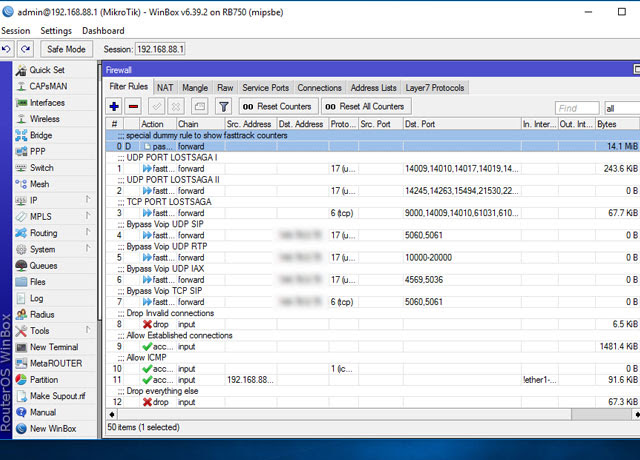
Task: Click the filter funnel icon
Action: 224,107
